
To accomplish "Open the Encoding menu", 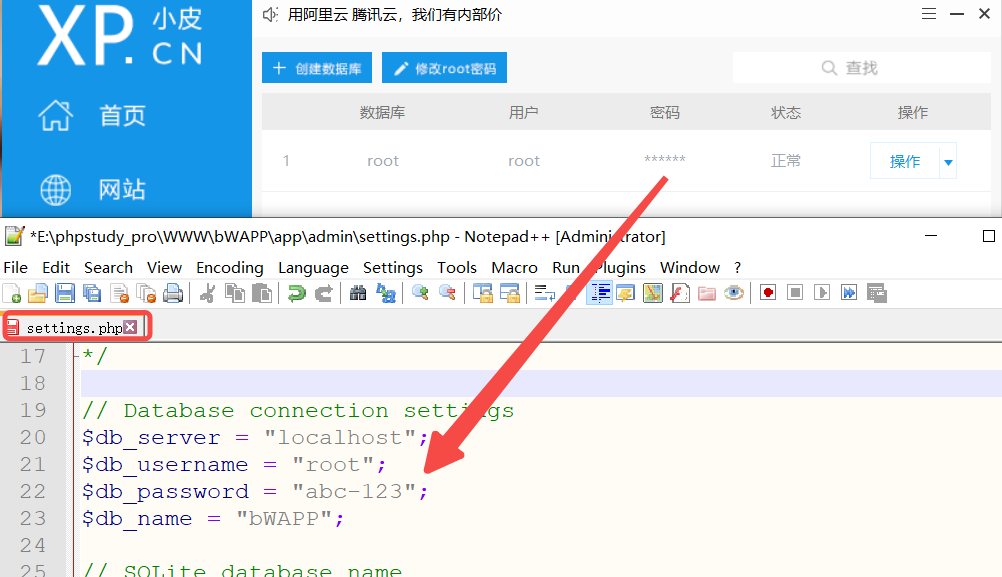I will coord(229,267).
